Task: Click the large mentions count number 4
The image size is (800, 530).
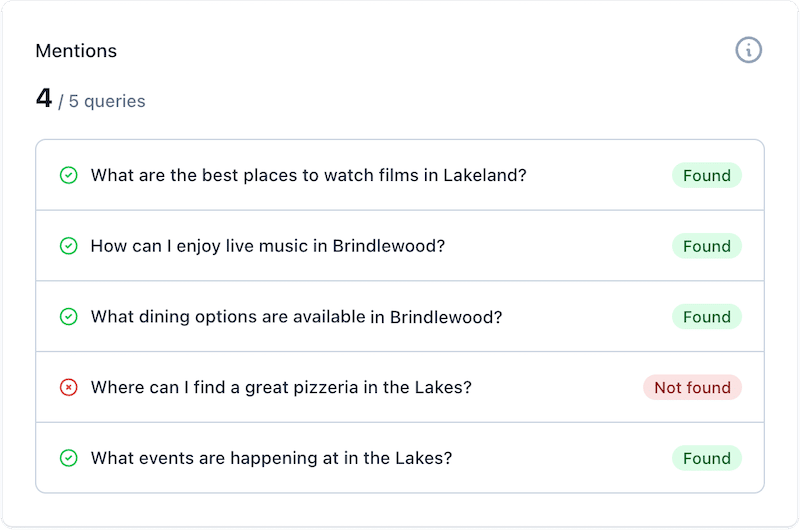Action: (44, 98)
